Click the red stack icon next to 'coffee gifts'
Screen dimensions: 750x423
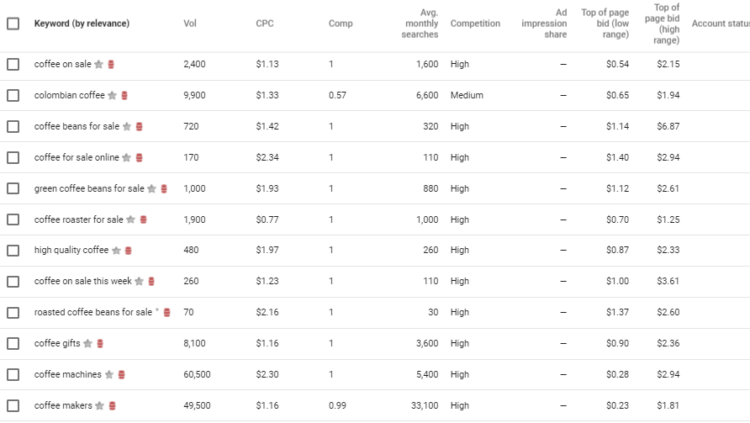[x=101, y=344]
